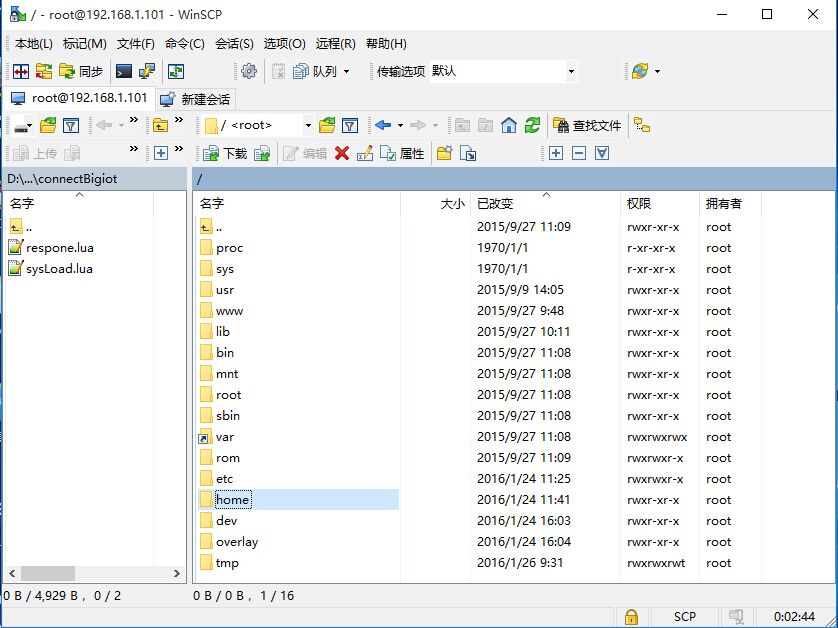Open the transfer settings combo box 默认
This screenshot has height=628, width=838.
503,71
